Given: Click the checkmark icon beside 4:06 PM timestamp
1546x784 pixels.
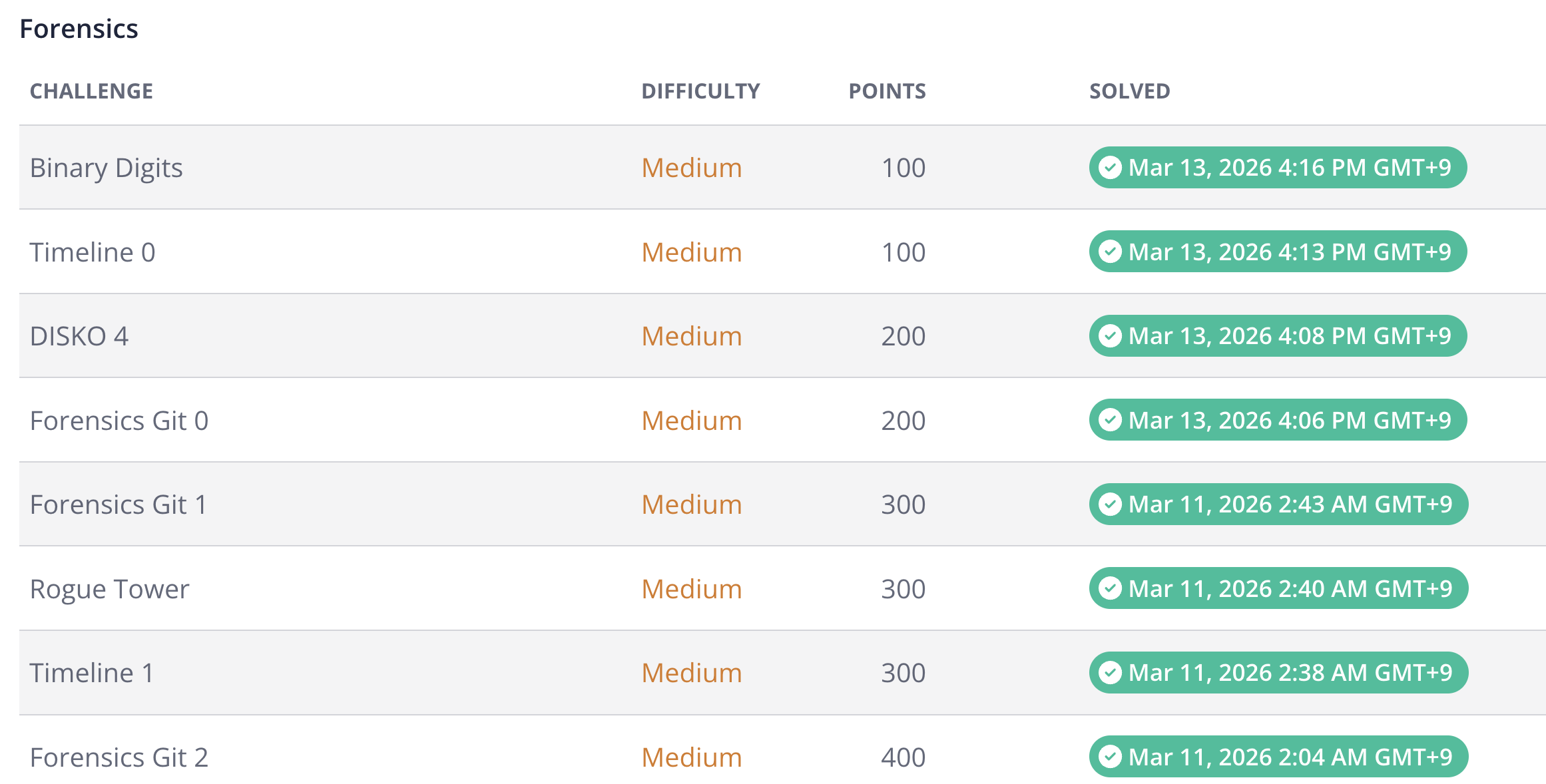Looking at the screenshot, I should pos(1110,420).
